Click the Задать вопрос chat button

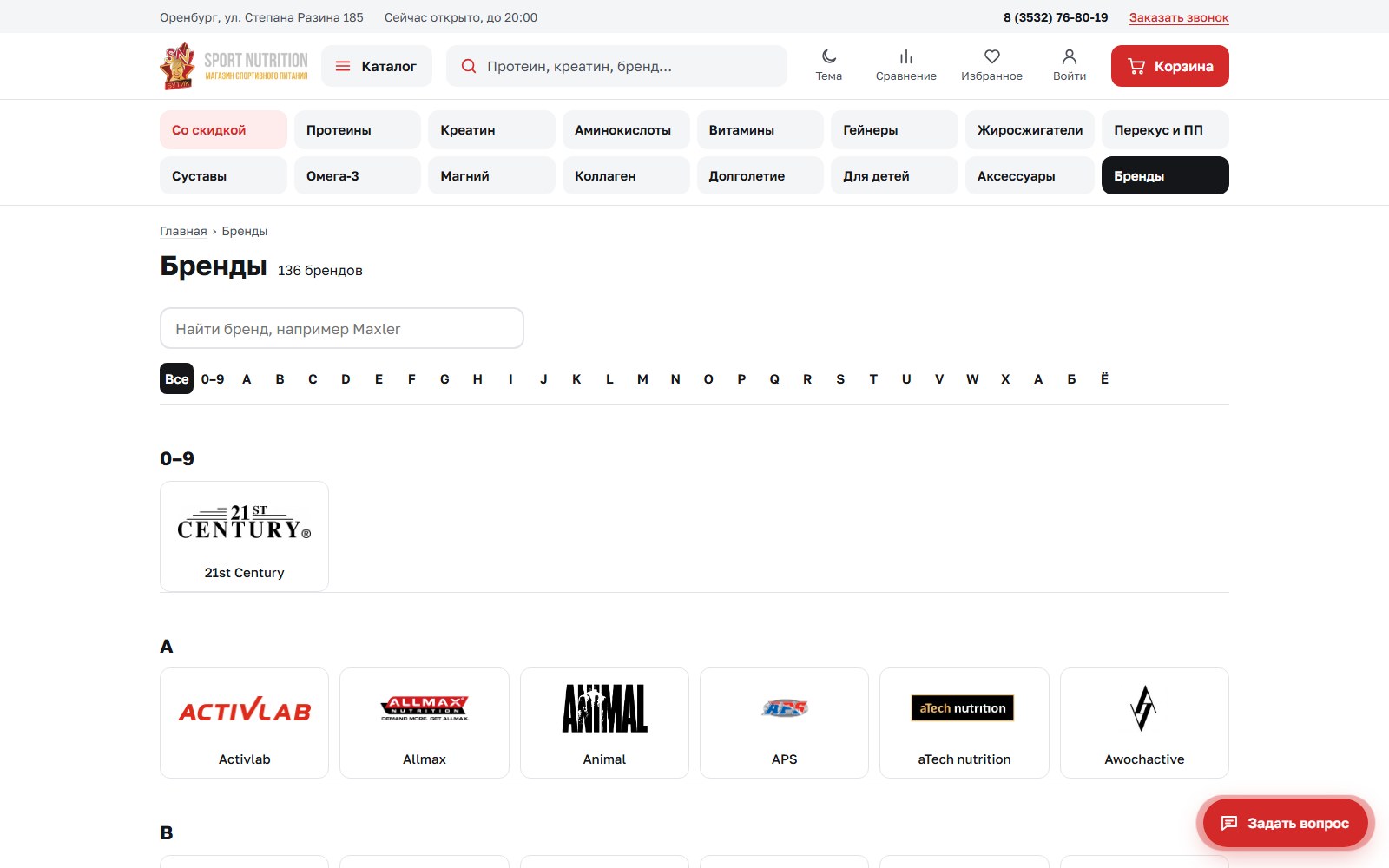pyautogui.click(x=1285, y=823)
